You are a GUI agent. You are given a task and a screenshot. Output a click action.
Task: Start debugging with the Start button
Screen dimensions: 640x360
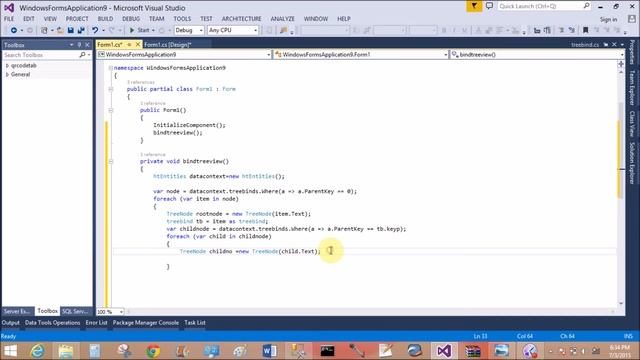pyautogui.click(x=139, y=30)
